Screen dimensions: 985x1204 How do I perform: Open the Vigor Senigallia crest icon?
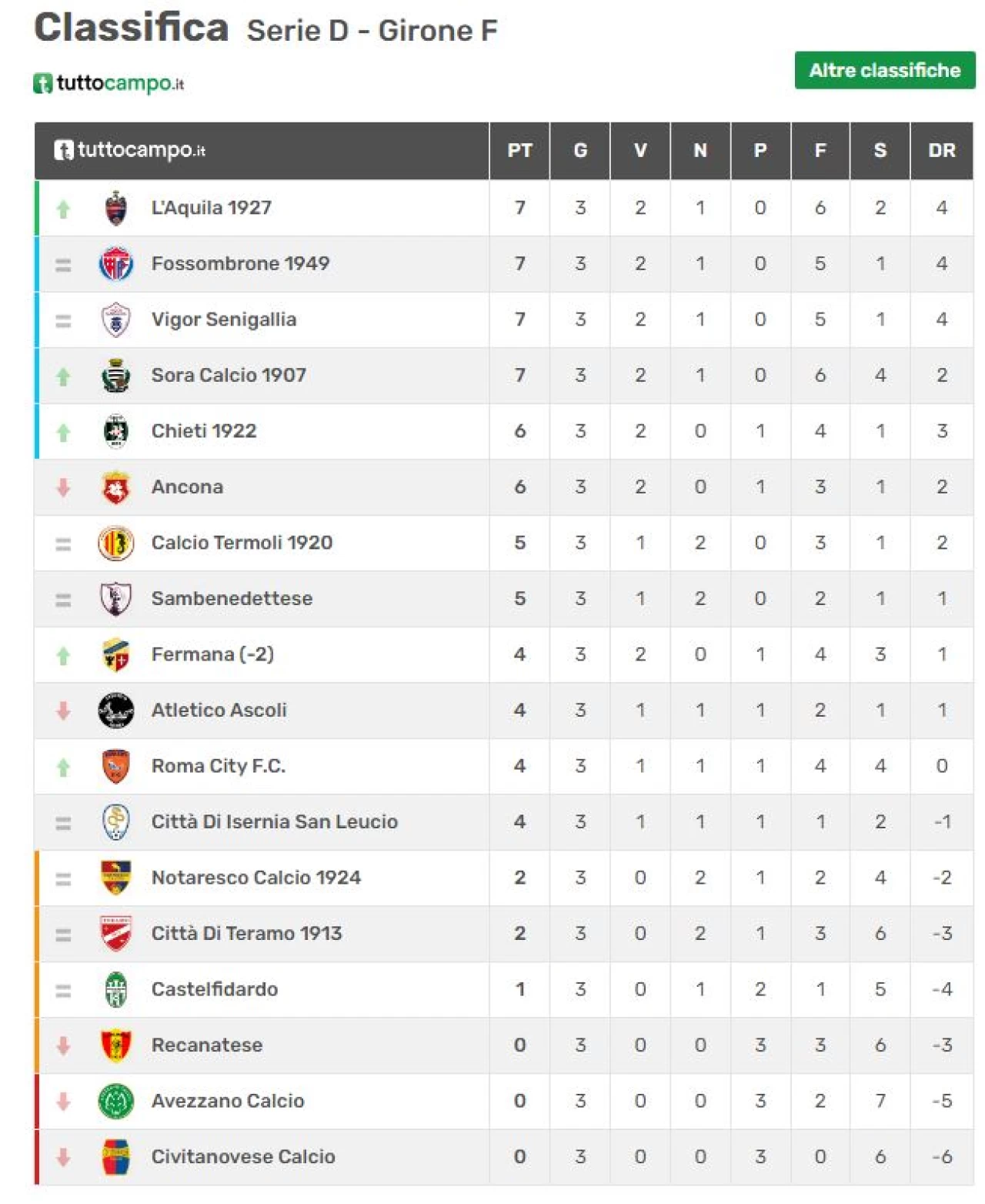(x=116, y=319)
